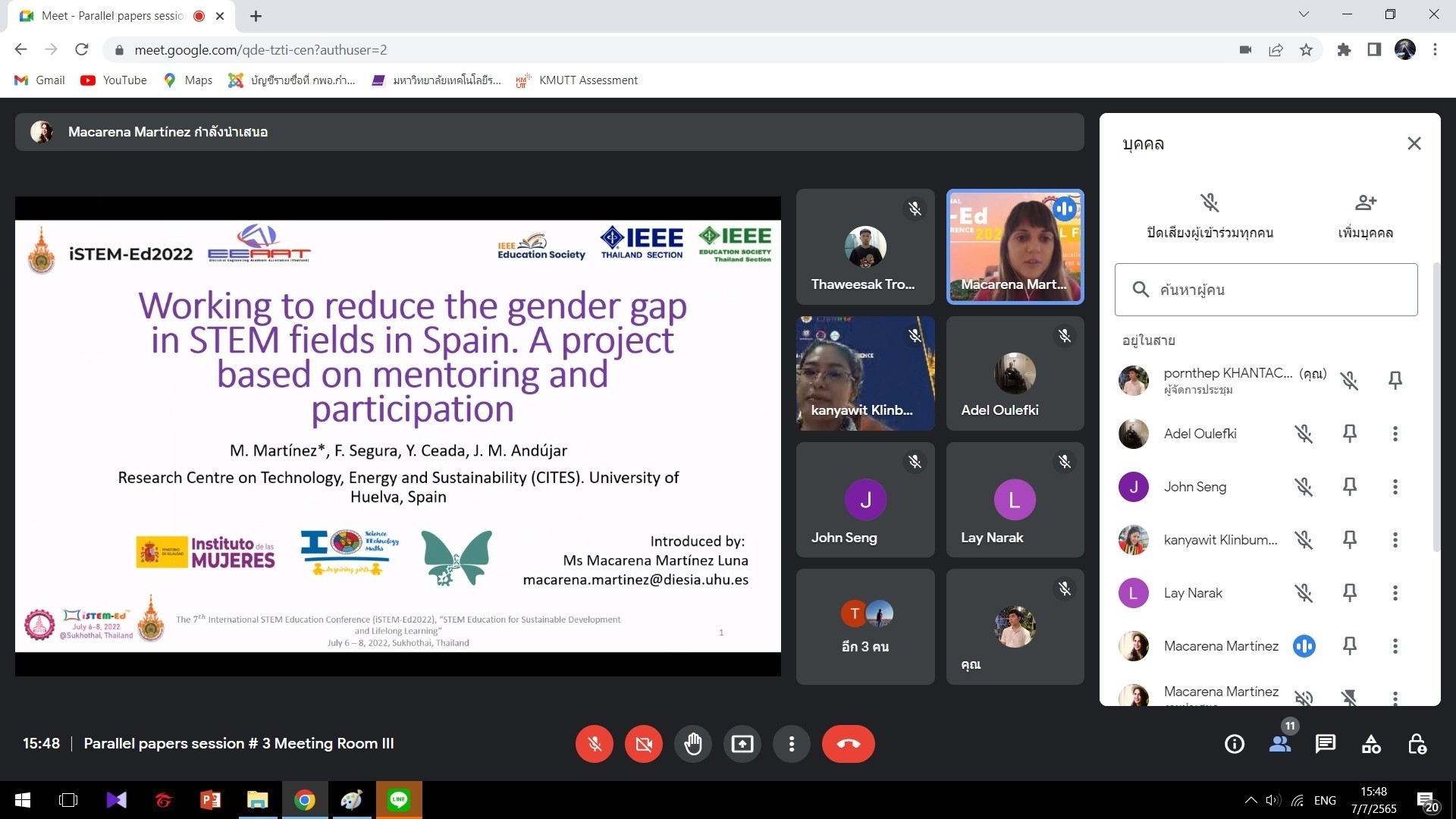Select the Lay Narak tile

click(x=1015, y=500)
